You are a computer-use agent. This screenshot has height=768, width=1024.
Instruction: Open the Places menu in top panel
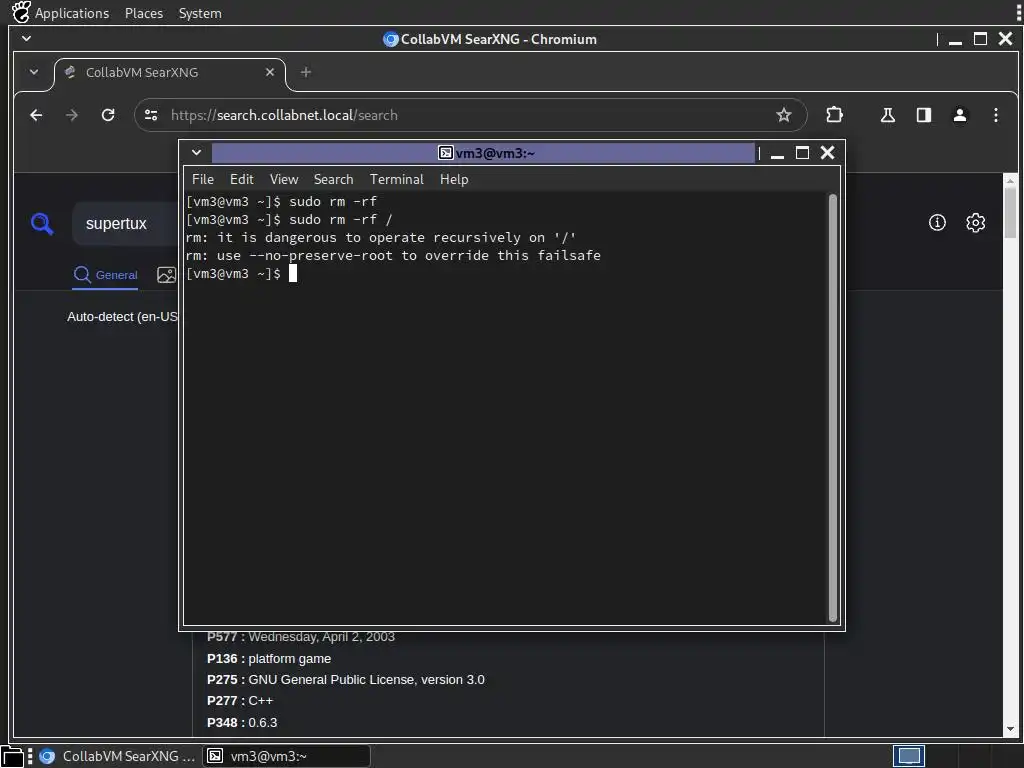(144, 13)
